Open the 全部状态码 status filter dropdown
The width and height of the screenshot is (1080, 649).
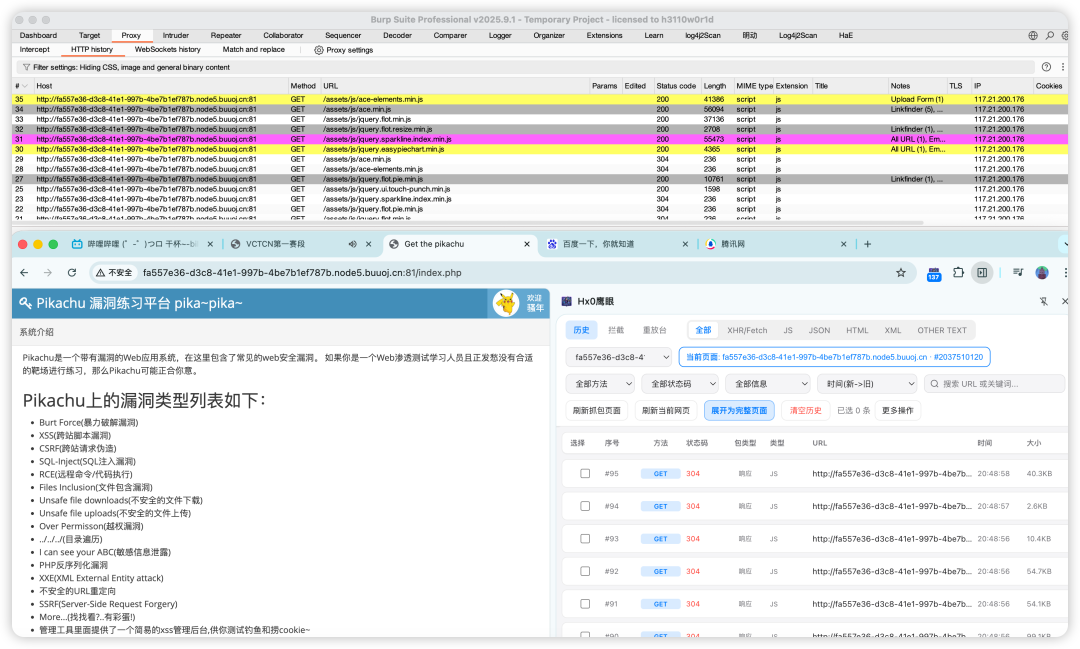point(680,384)
